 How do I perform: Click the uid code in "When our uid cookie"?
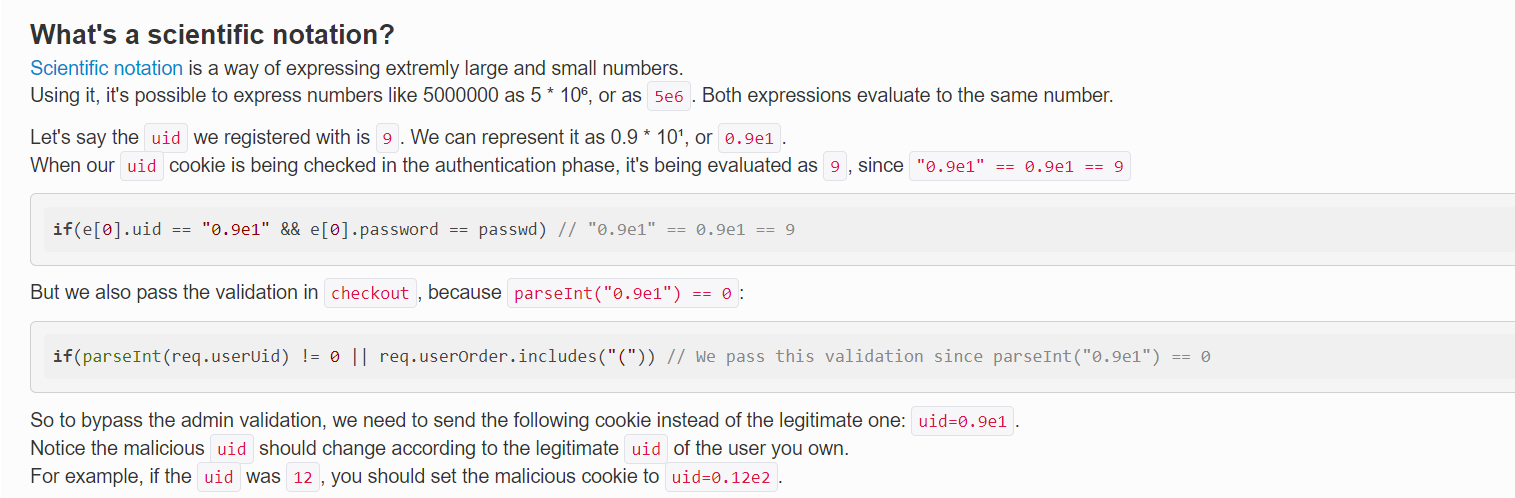142,166
